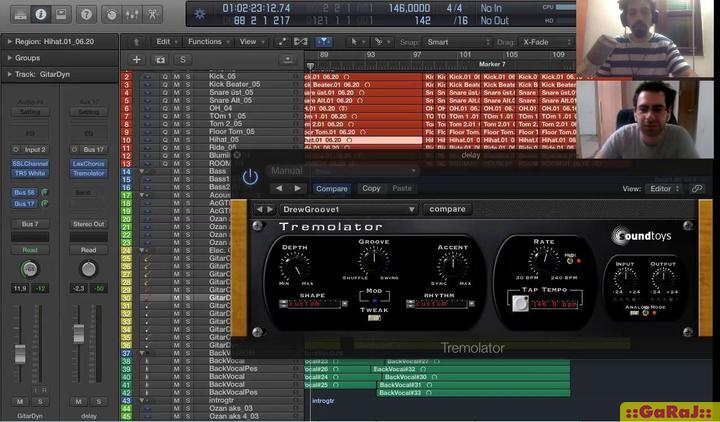Toggle the Inspector info button
Image resolution: width=720 pixels, height=422 pixels.
[x=40, y=14]
